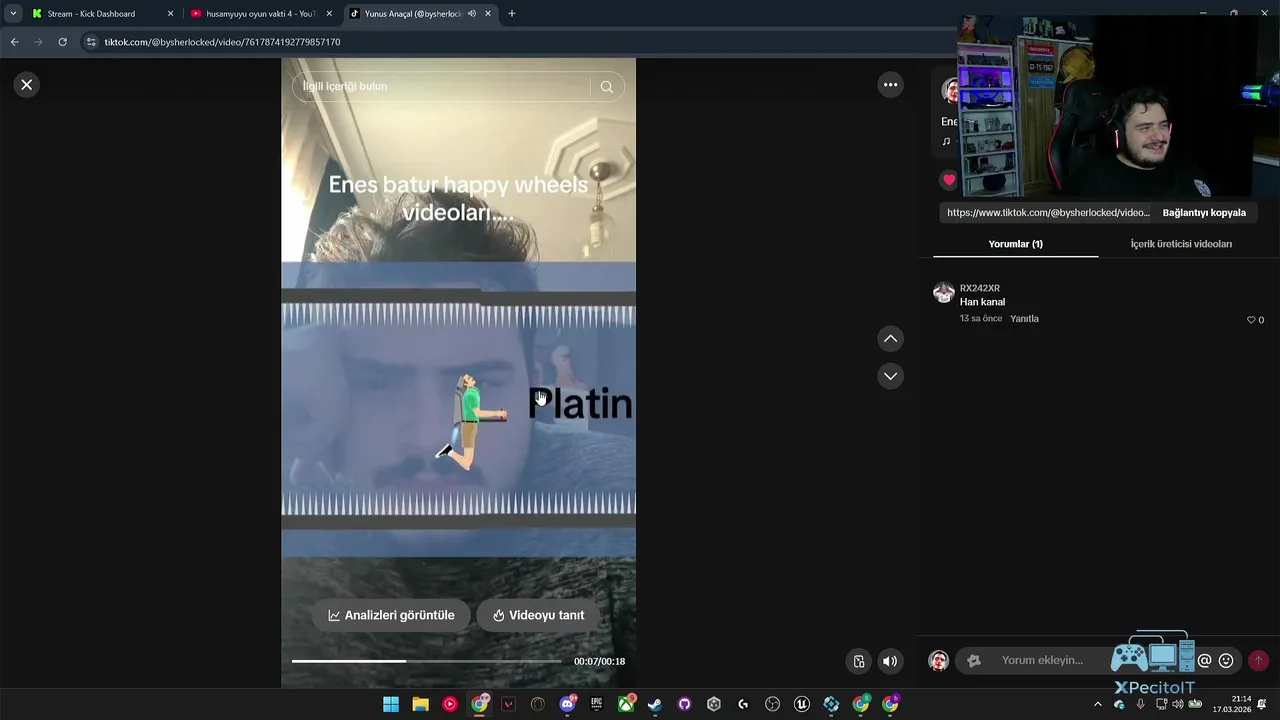Mute the TikTok tab audio icon
Viewport: 1280px width, 720px height.
[471, 14]
